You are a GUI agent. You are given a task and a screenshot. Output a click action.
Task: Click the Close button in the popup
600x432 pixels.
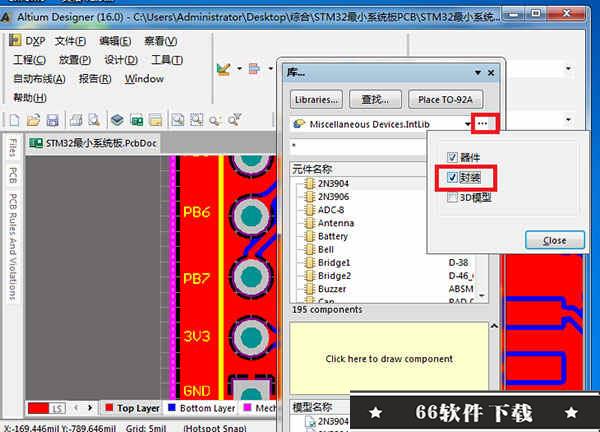pos(554,240)
